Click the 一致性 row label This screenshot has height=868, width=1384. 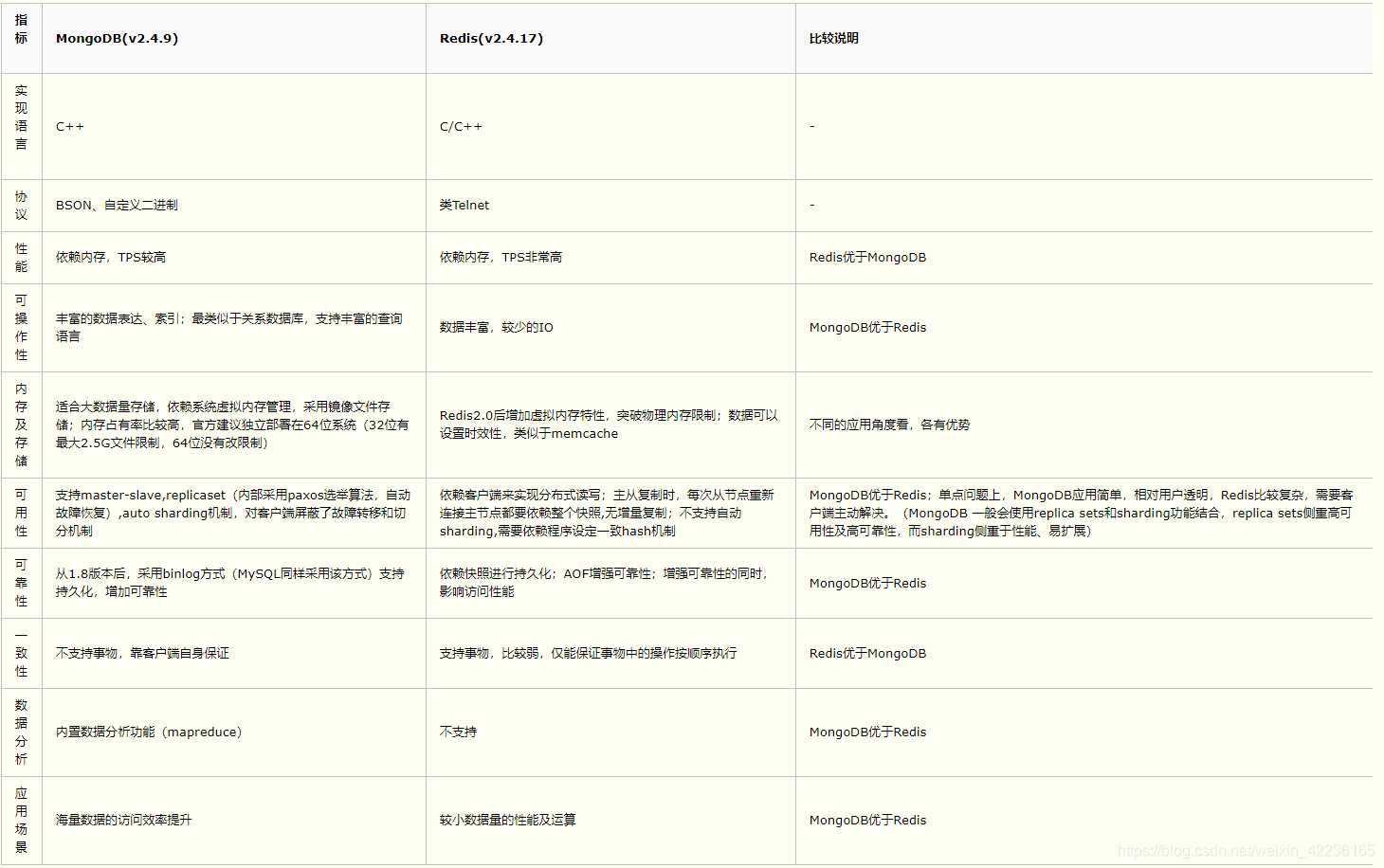21,653
